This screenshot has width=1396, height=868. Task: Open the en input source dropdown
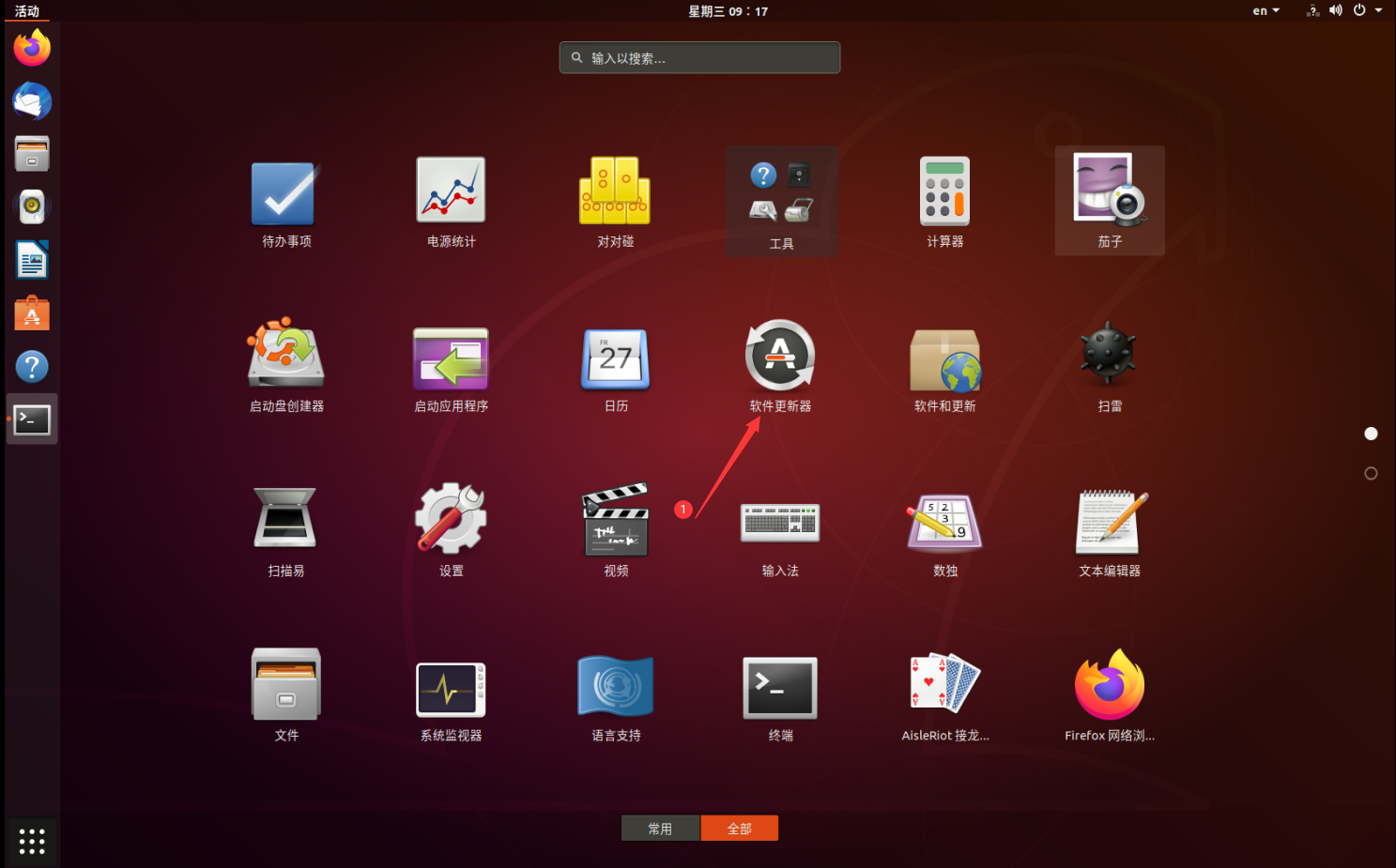point(1264,10)
